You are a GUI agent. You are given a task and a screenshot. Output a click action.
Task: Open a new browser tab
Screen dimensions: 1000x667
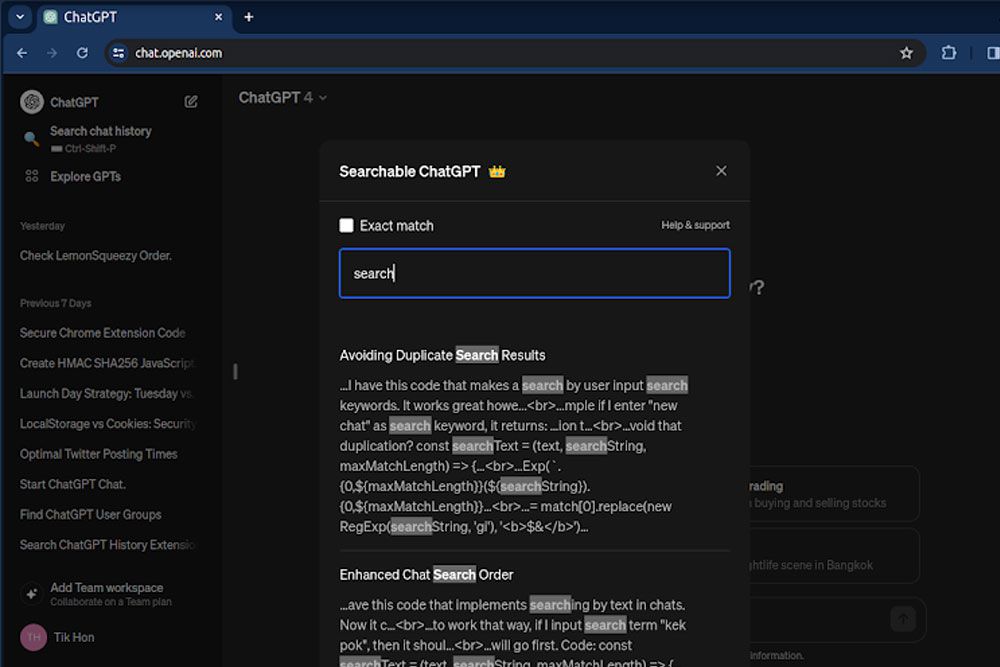point(249,17)
